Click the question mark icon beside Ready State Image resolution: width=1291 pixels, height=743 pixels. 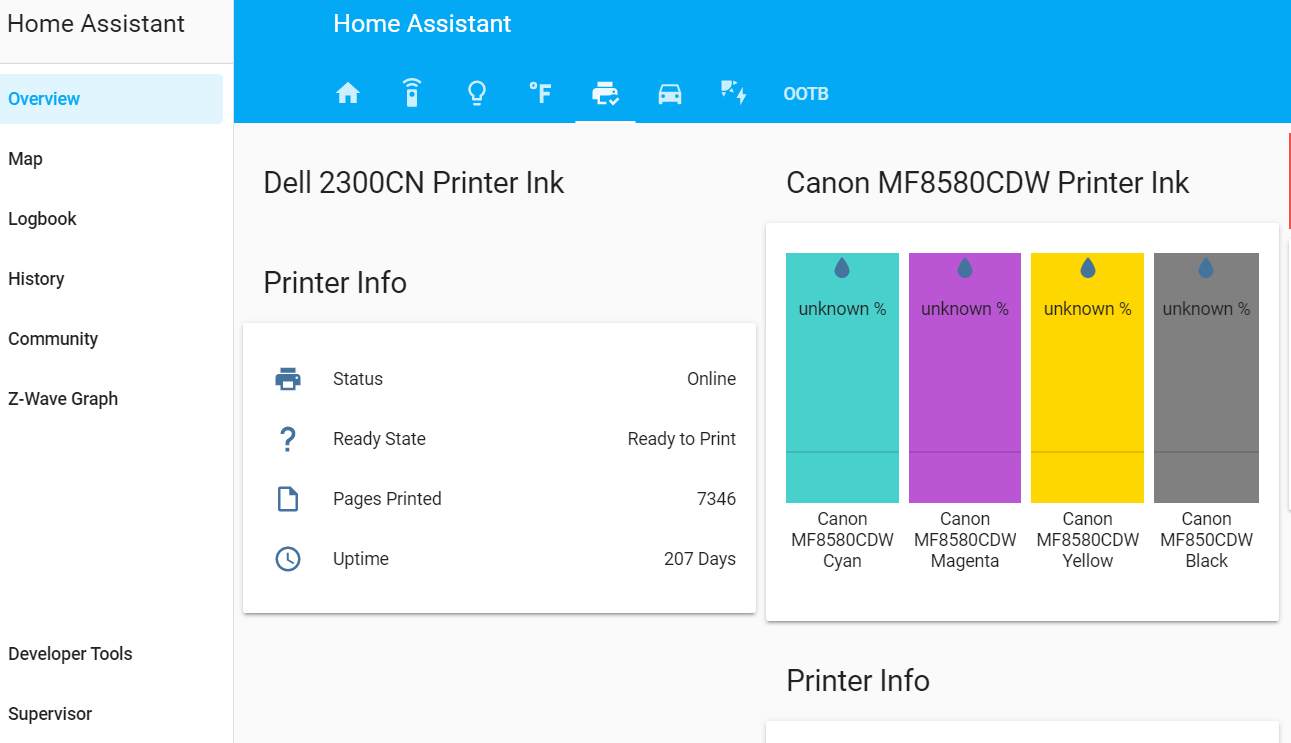coord(289,439)
